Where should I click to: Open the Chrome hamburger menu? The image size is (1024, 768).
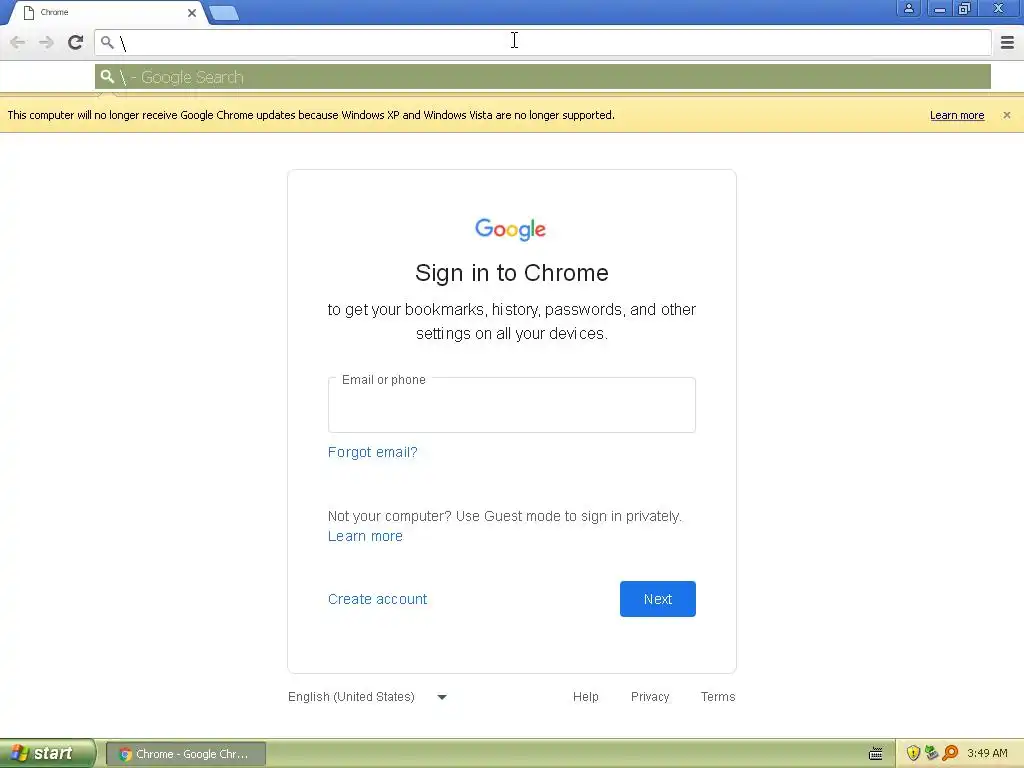click(x=1007, y=42)
